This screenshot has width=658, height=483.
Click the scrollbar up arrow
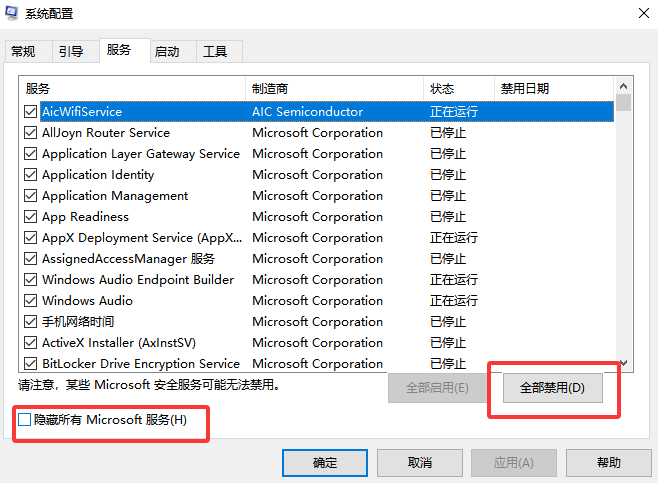pos(624,86)
